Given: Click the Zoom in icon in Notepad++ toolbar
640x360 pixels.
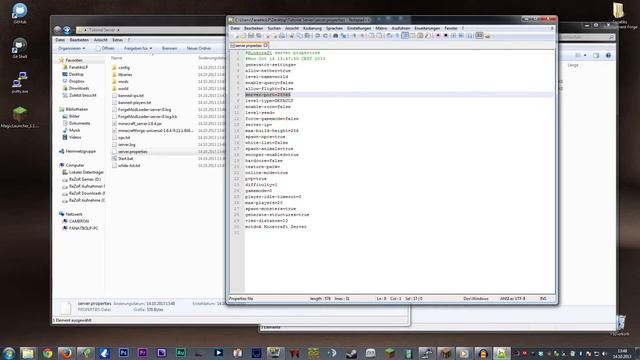Looking at the screenshot, I should point(353,36).
